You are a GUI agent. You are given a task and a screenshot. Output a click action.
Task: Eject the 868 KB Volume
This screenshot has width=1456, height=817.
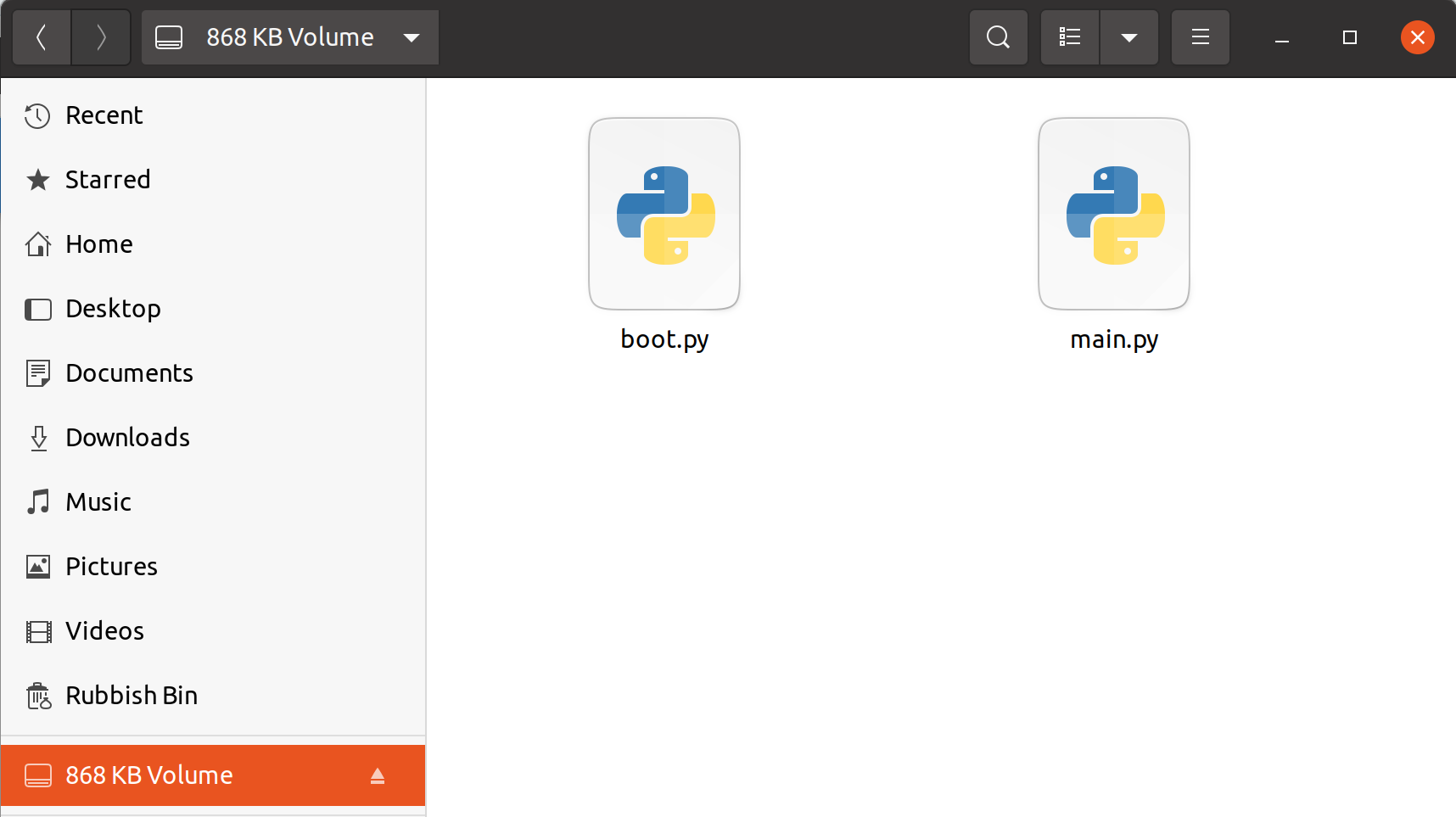[378, 775]
